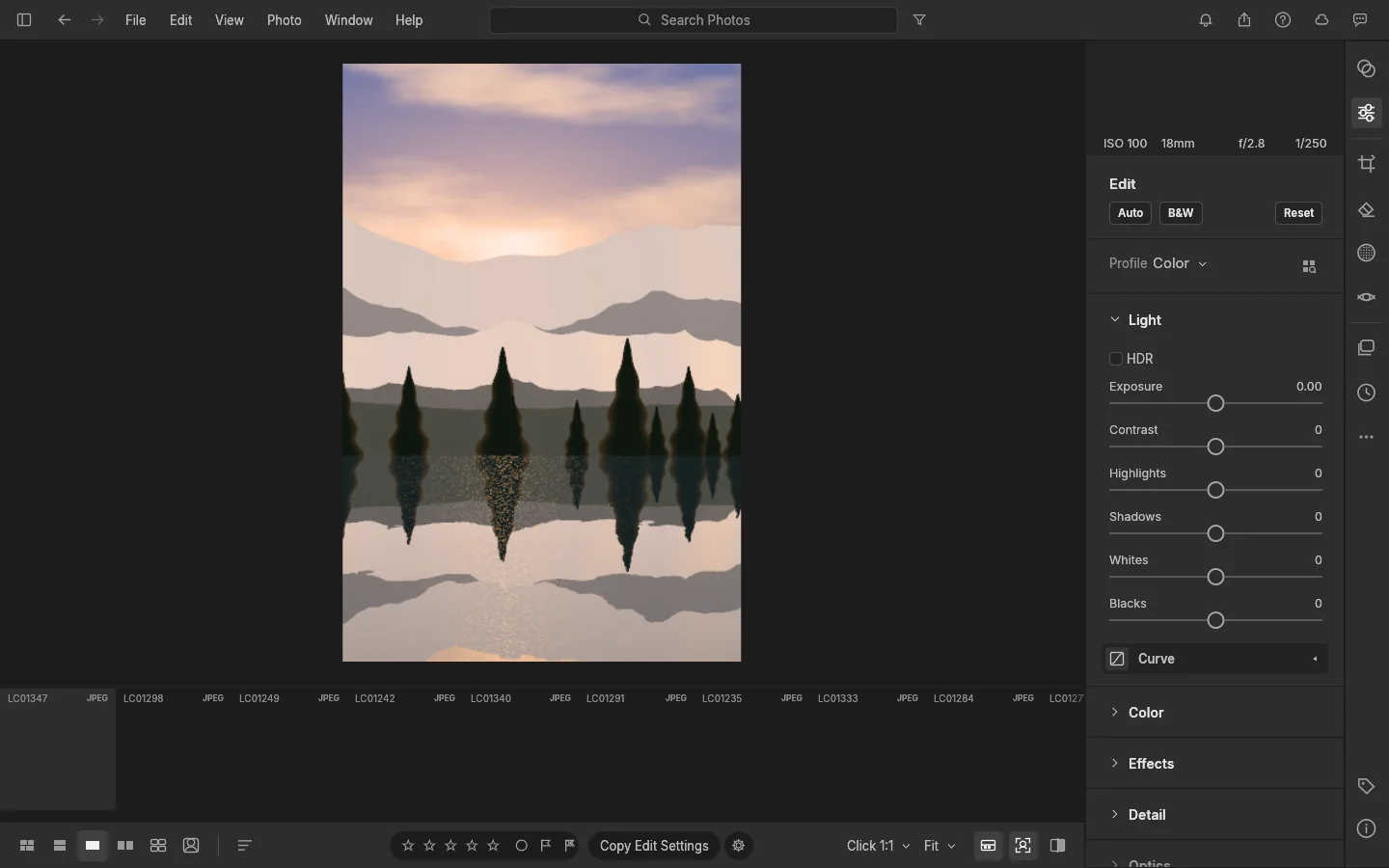Select the Healing eraser tool
Image resolution: width=1389 pixels, height=868 pixels.
pos(1366,210)
